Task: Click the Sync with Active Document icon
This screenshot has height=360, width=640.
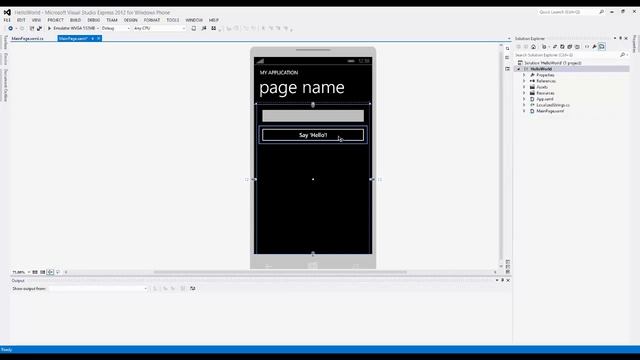Action: tap(555, 47)
